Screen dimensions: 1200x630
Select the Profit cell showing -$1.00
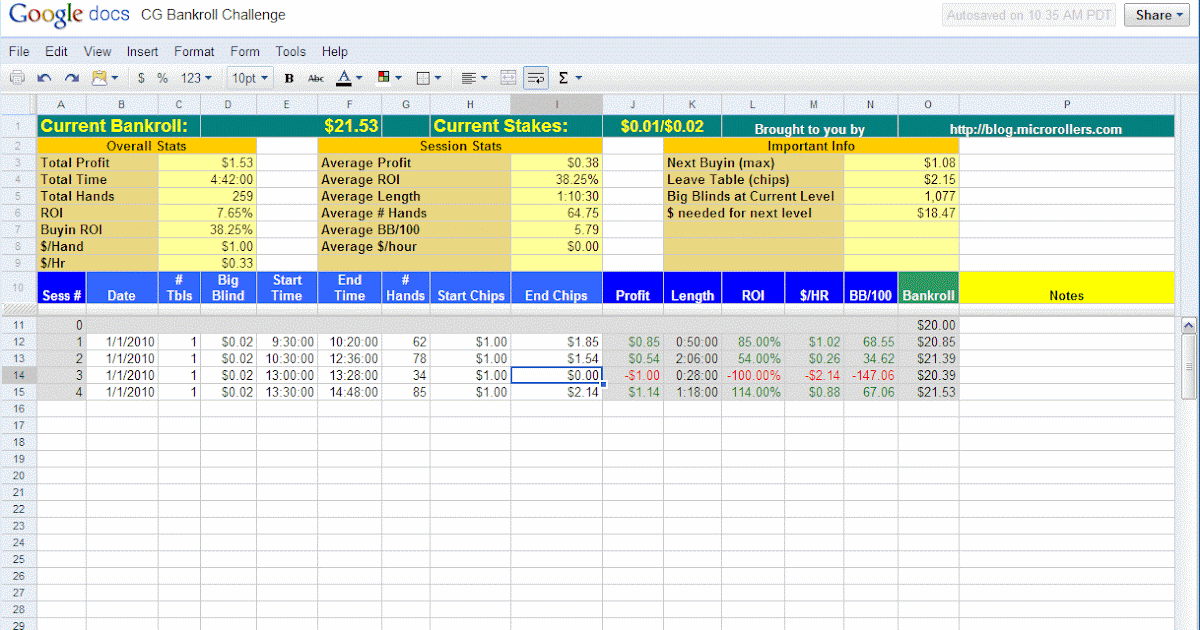tap(633, 375)
